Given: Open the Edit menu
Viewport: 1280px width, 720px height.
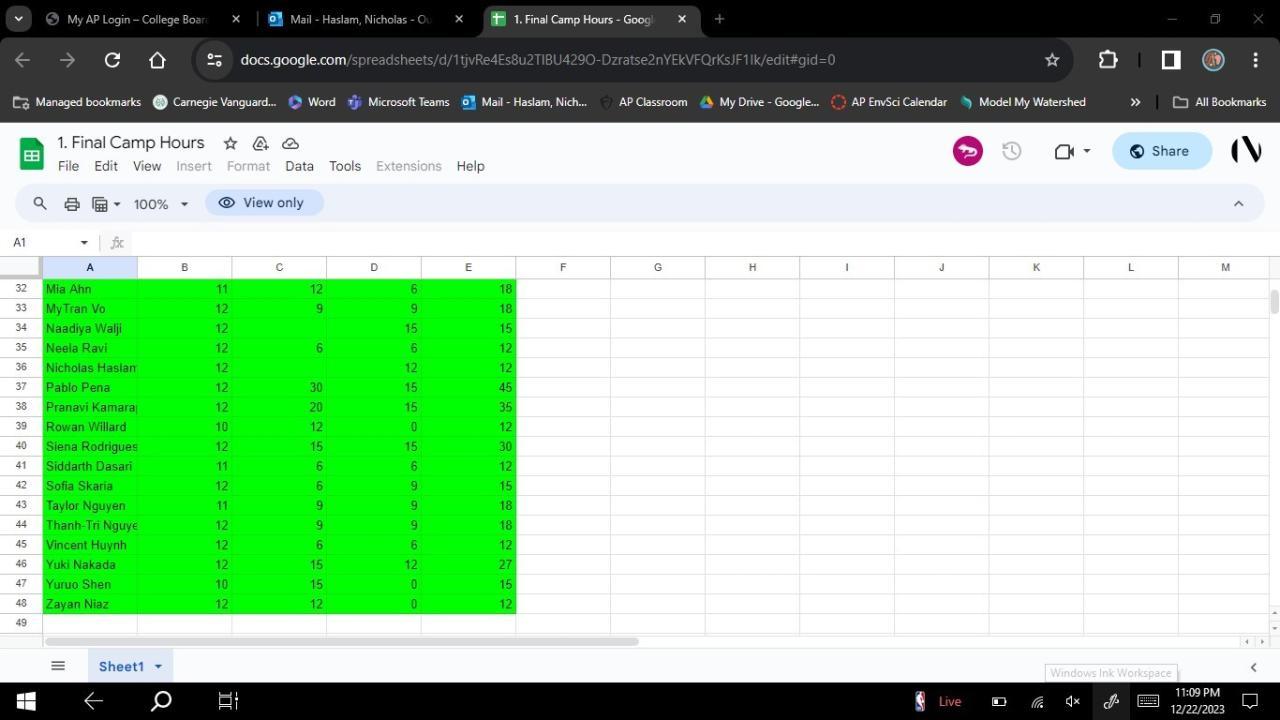Looking at the screenshot, I should coord(106,166).
